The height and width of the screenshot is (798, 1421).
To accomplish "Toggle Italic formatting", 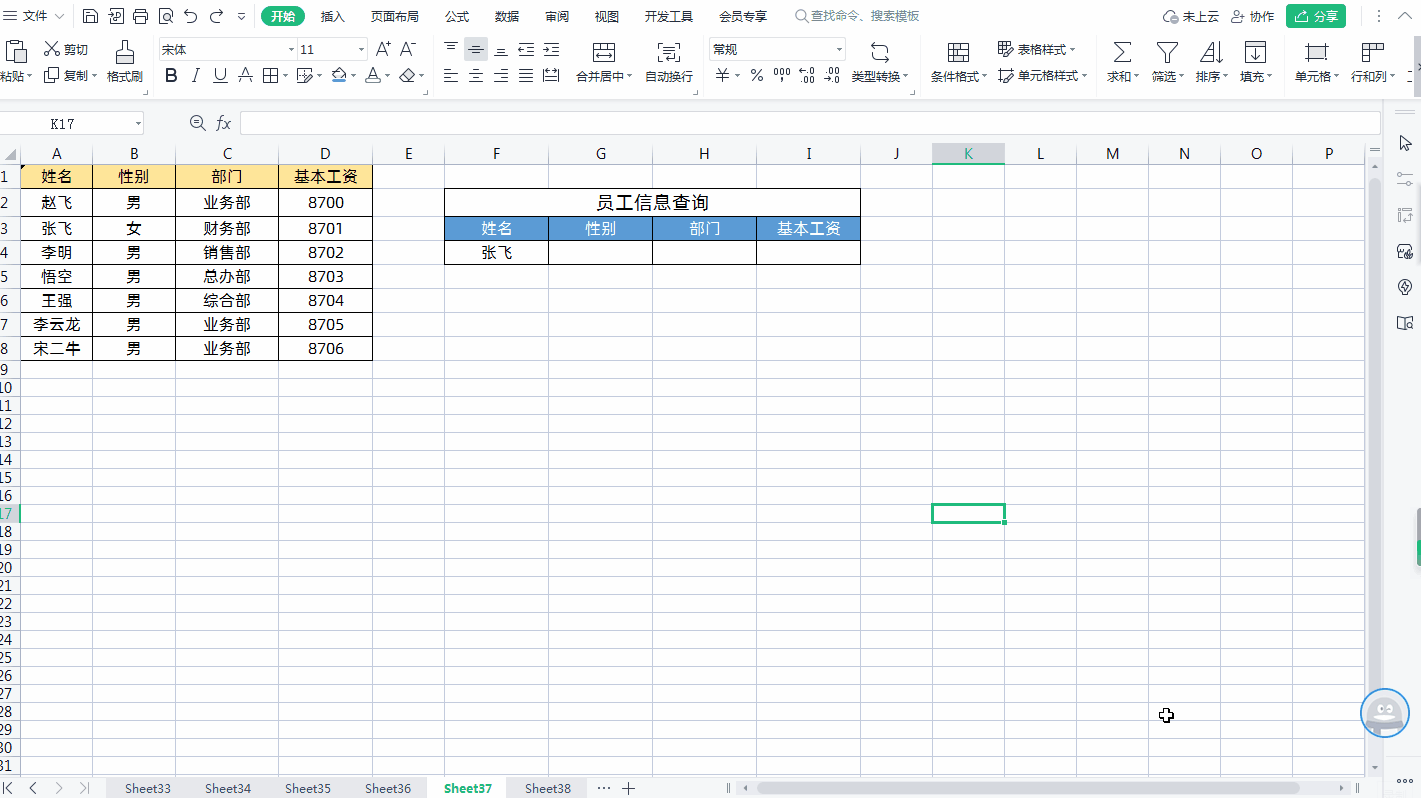I will [x=195, y=75].
